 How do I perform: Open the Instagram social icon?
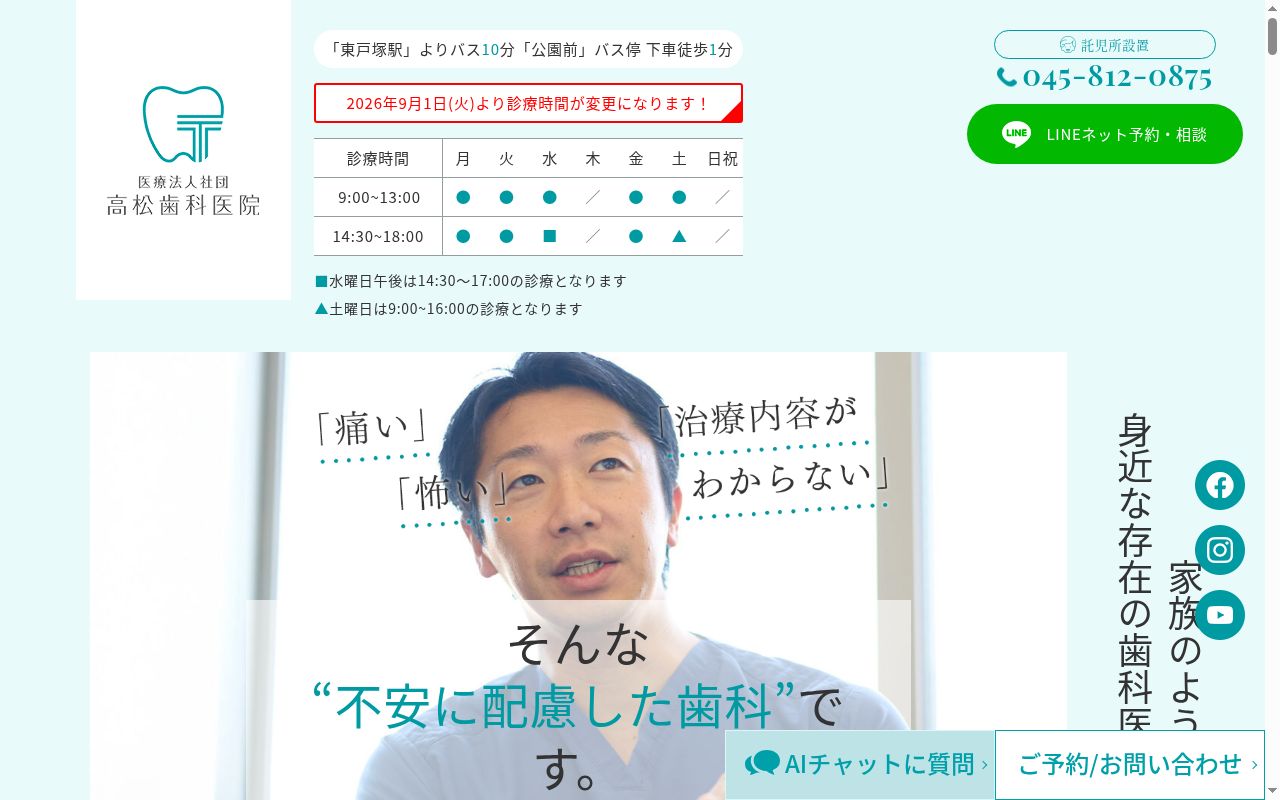coord(1220,550)
